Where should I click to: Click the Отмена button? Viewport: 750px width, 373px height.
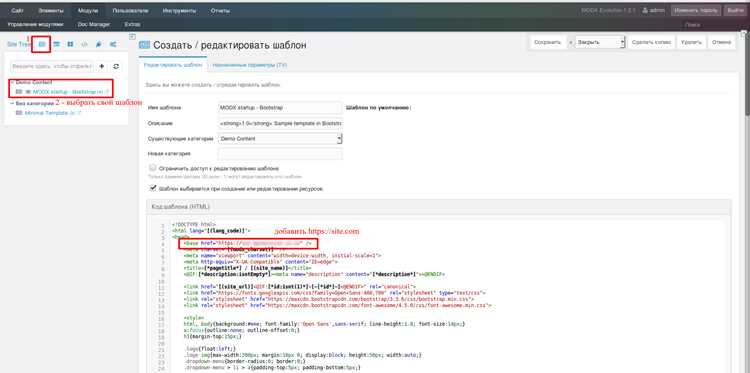tap(721, 42)
